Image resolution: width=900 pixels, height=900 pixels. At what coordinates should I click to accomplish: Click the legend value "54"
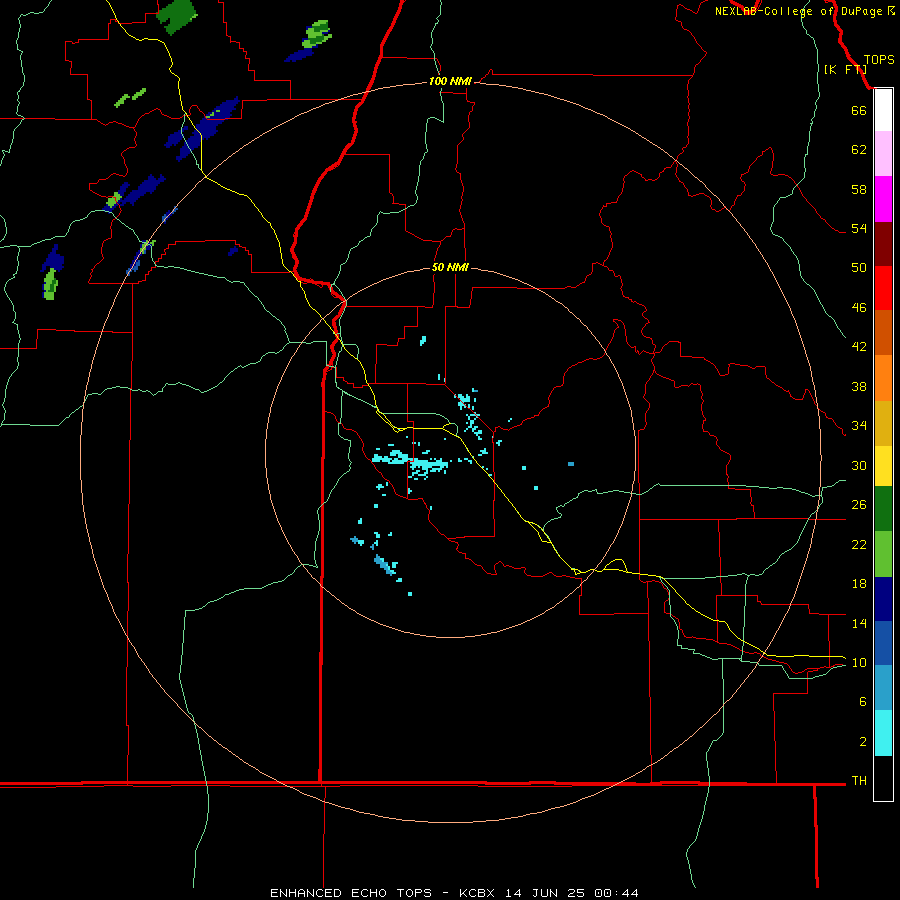(x=859, y=228)
